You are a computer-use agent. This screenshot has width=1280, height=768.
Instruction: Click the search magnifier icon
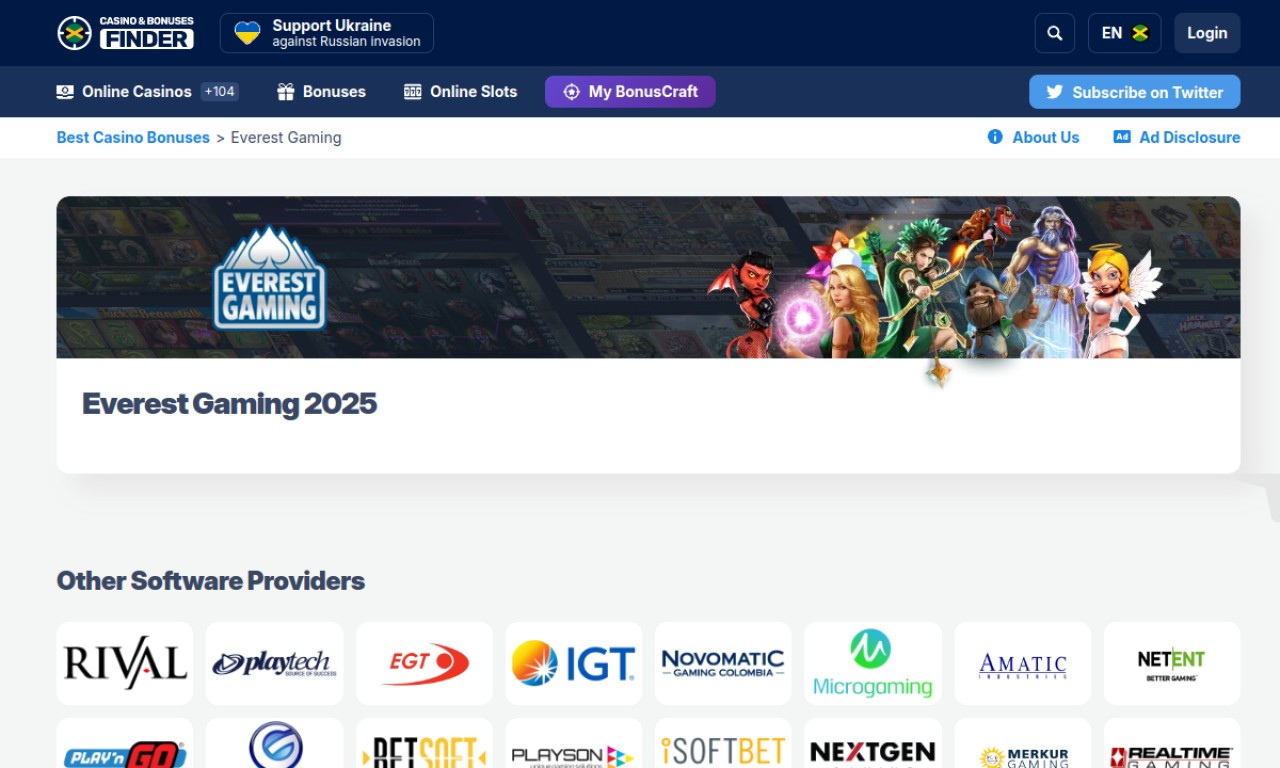point(1055,33)
